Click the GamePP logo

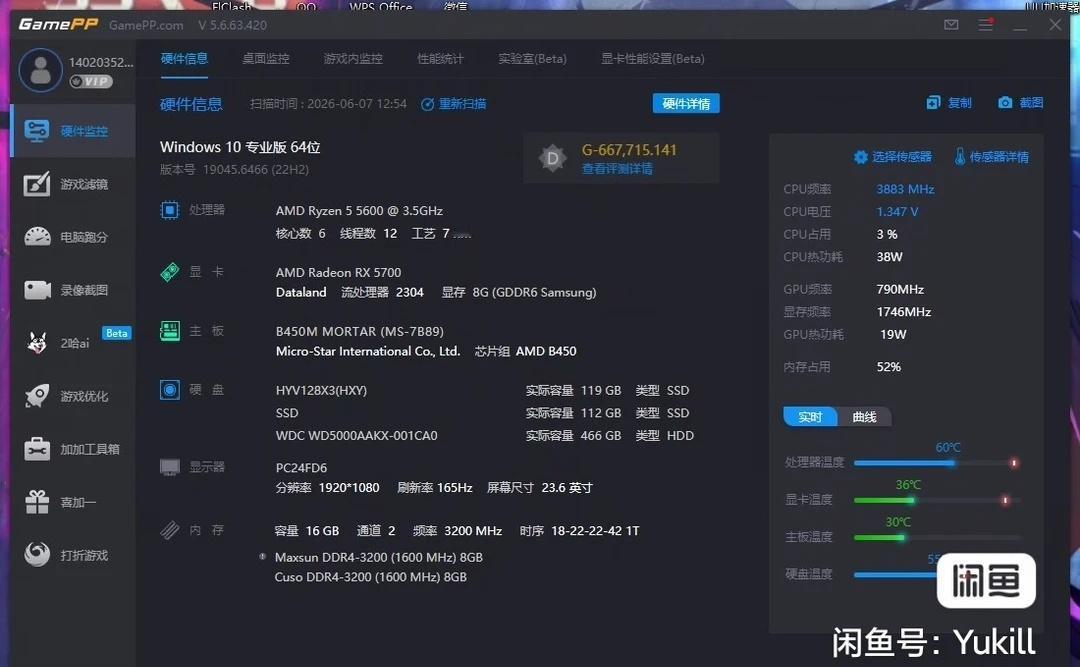point(58,25)
